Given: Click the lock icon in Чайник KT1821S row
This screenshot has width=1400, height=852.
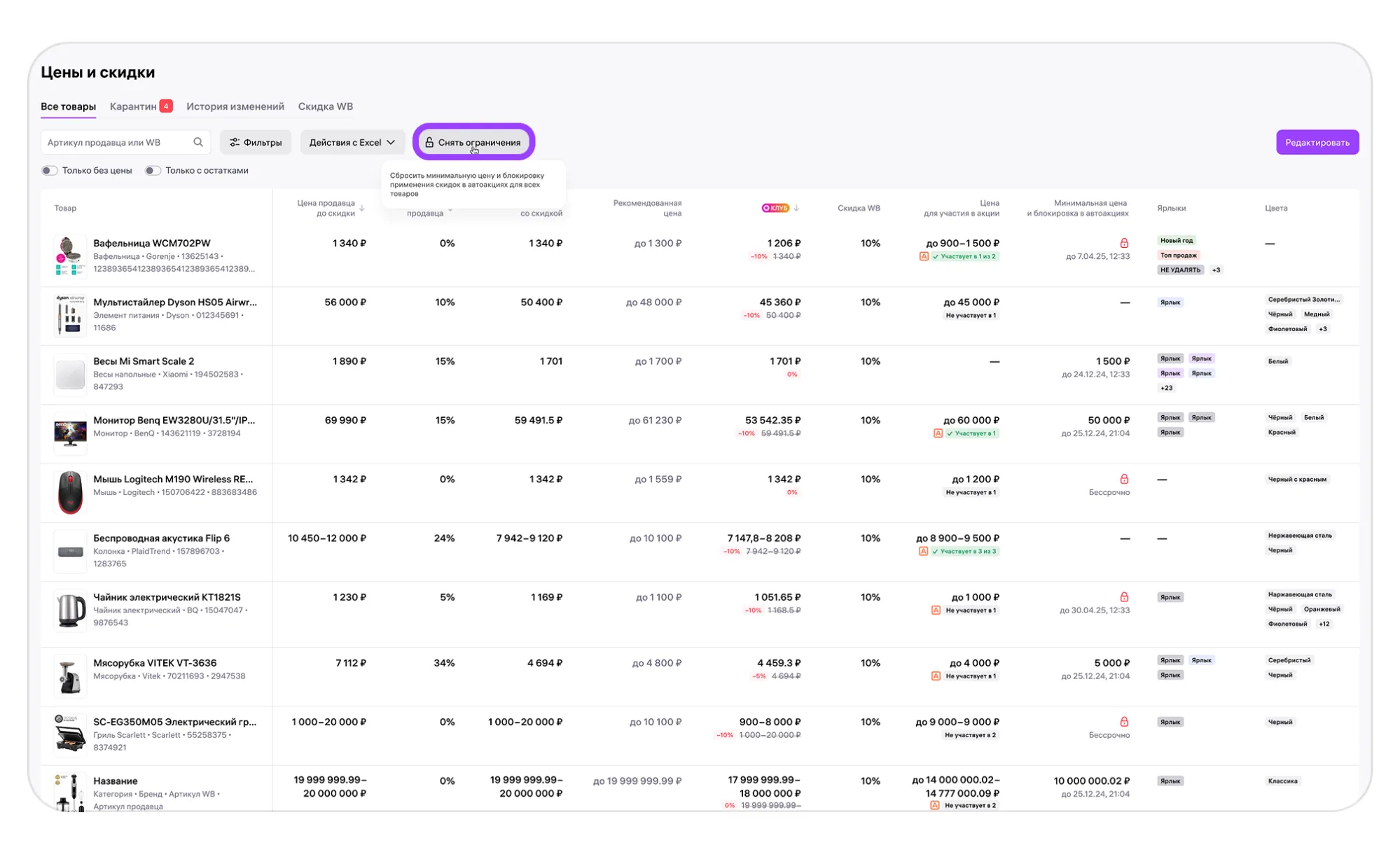Looking at the screenshot, I should click(x=1123, y=597).
